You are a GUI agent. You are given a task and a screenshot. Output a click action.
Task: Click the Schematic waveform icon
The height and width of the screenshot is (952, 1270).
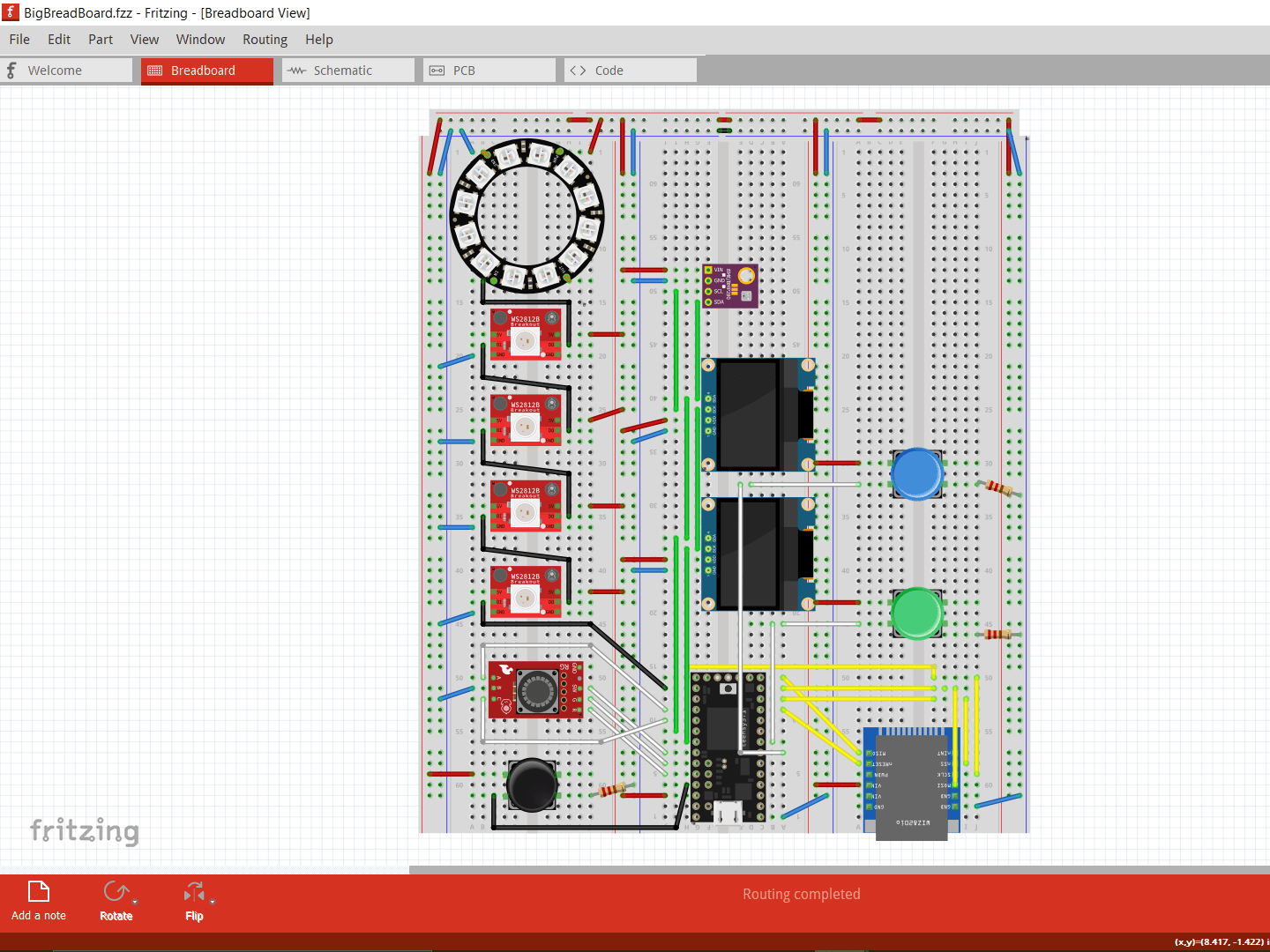[x=296, y=69]
